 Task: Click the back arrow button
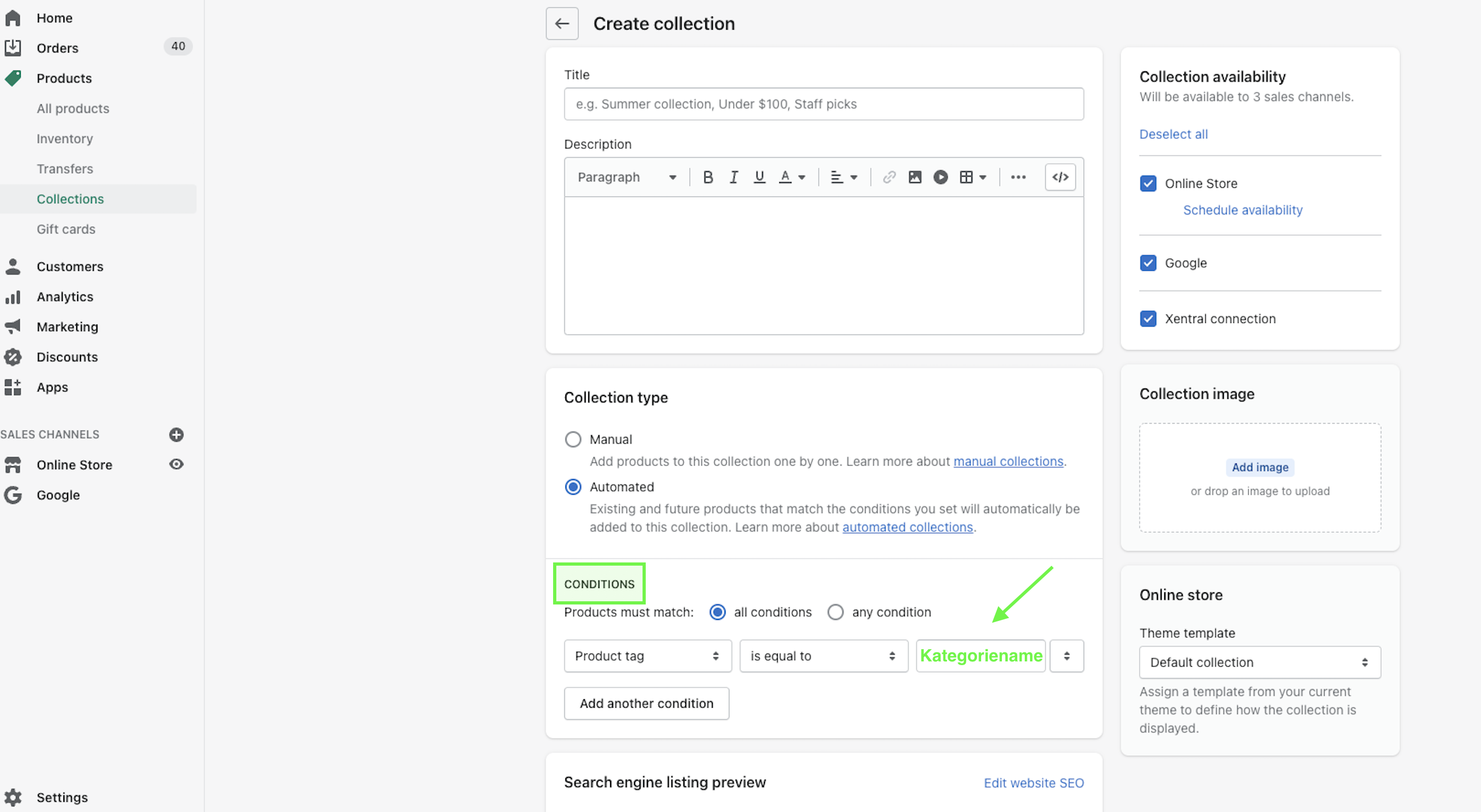(x=562, y=23)
